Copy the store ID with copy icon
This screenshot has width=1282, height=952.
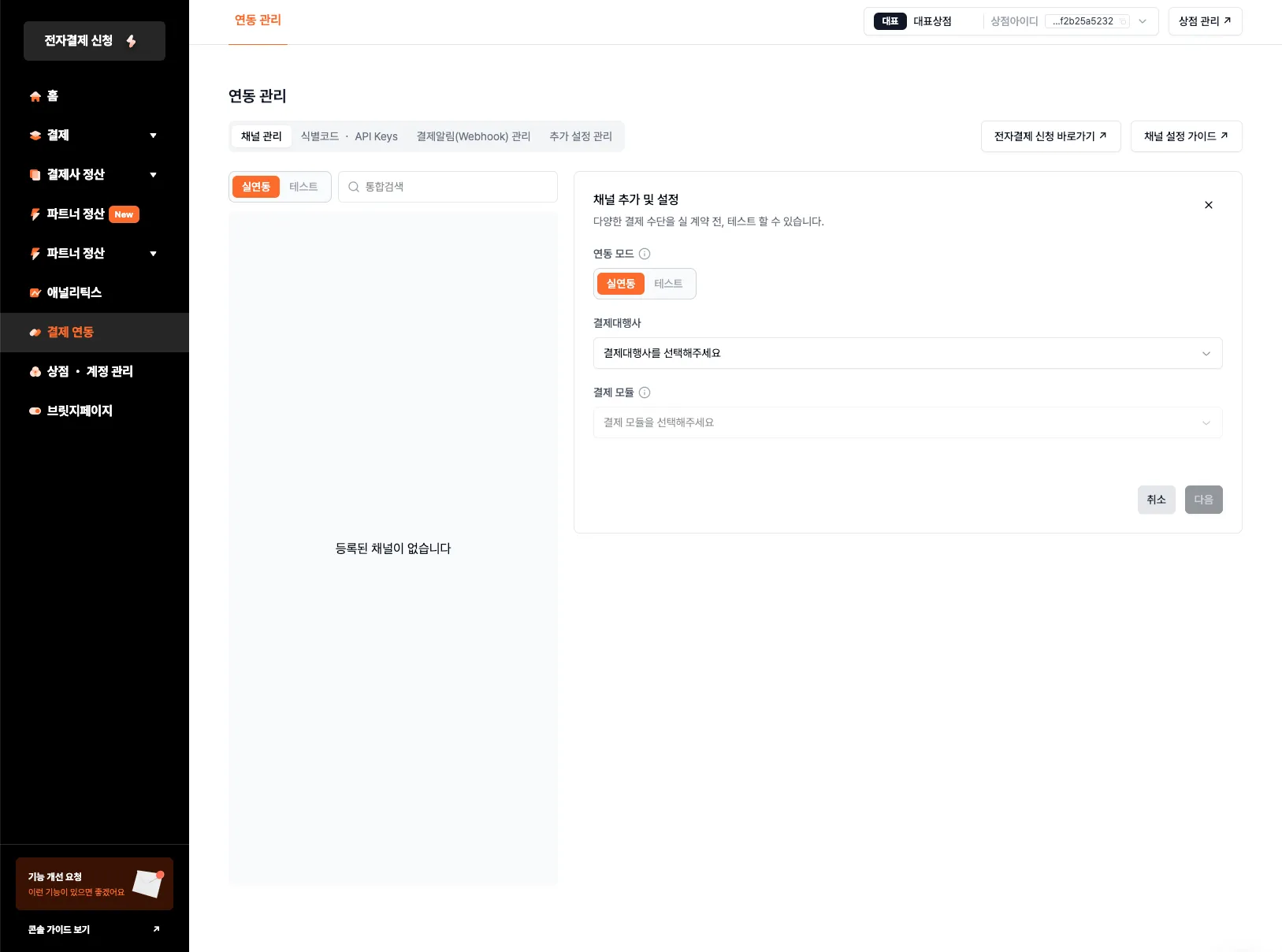click(1123, 22)
